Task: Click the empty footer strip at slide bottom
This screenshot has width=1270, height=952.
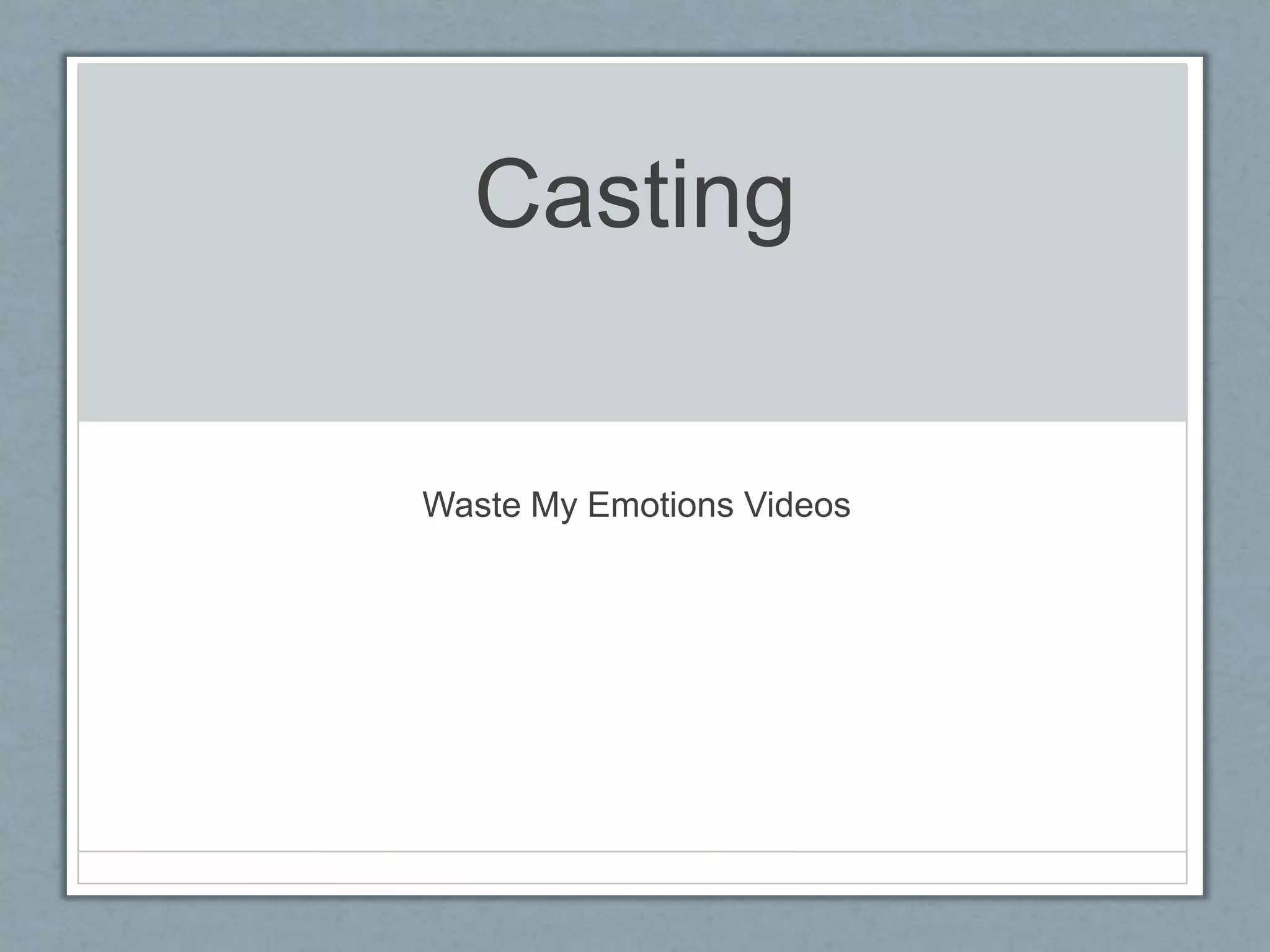Action: 633,867
